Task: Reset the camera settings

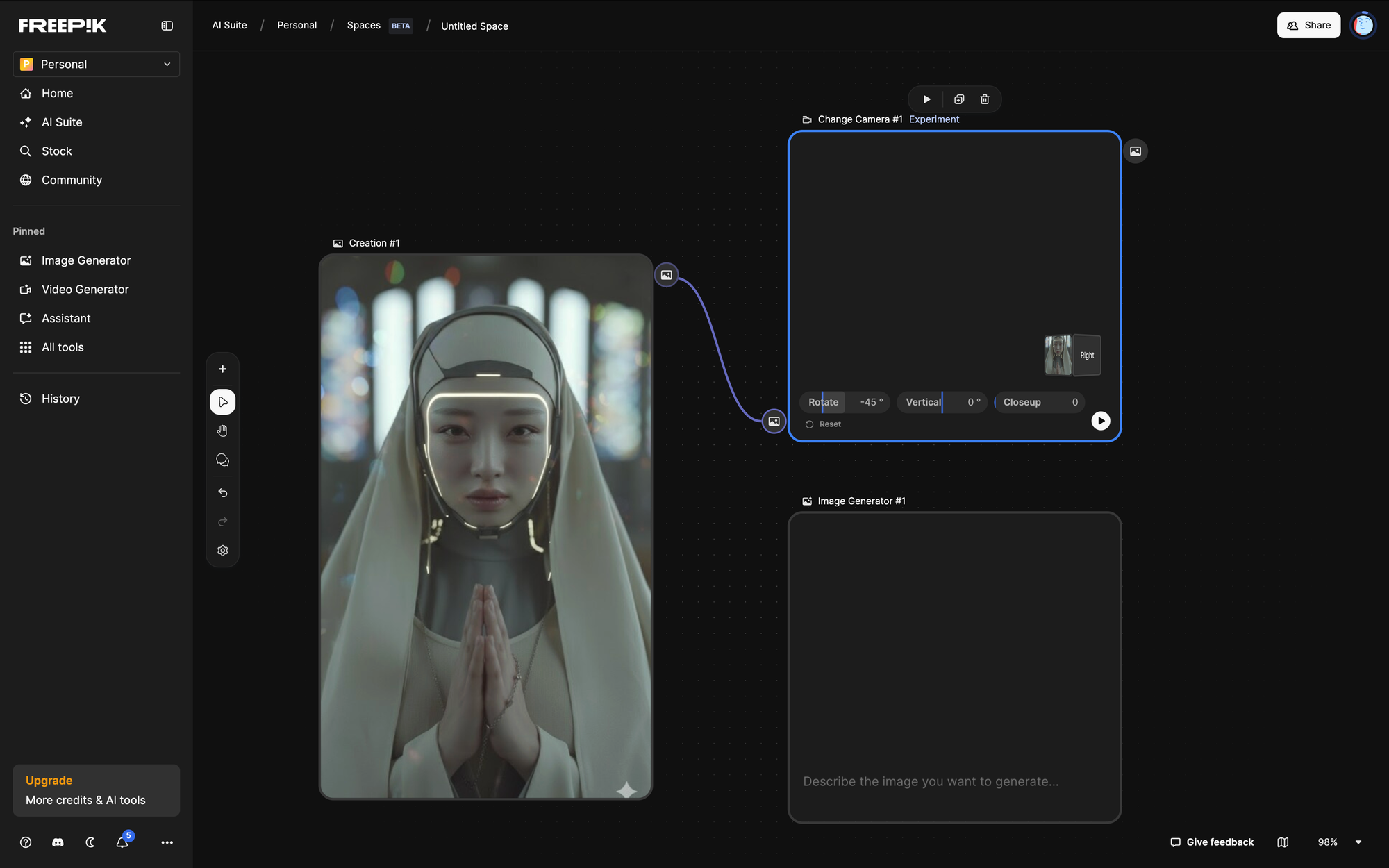Action: 824,424
